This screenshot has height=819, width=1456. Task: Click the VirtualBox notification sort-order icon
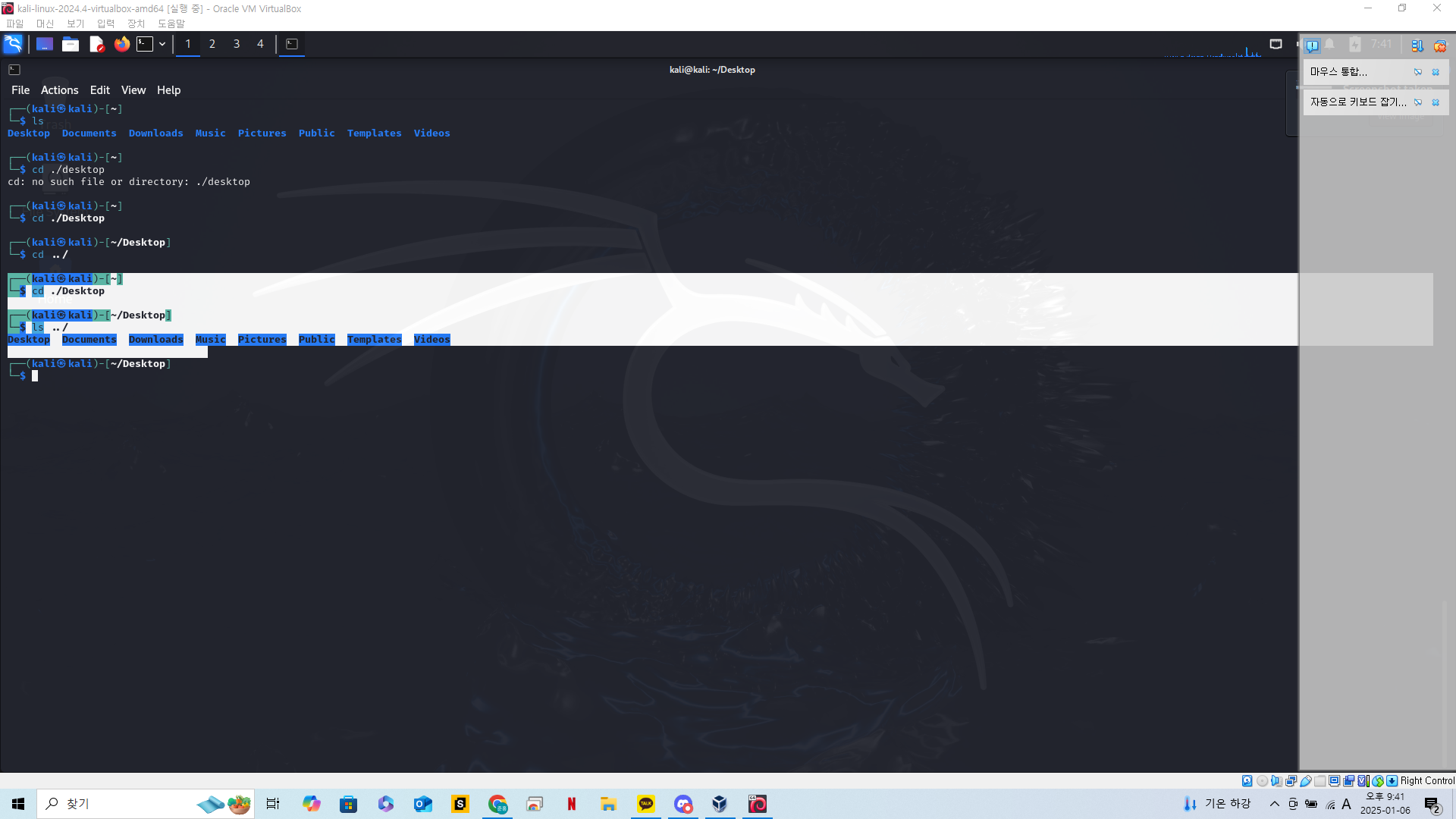tap(1417, 45)
